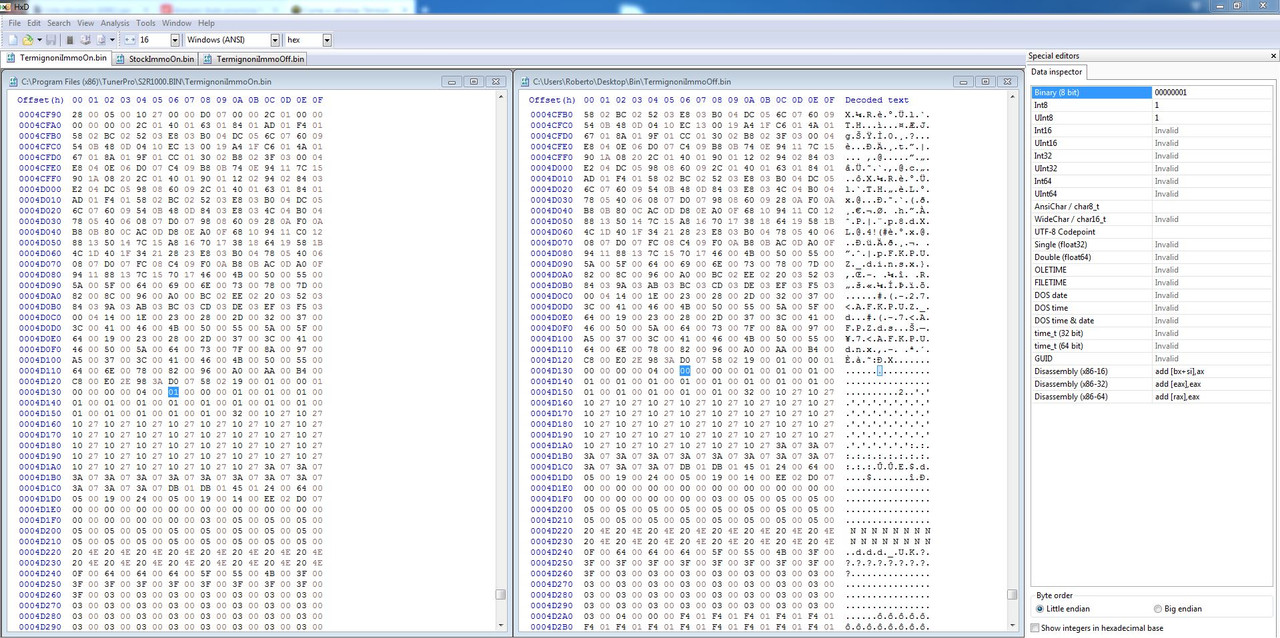Screen dimensions: 1280x638
Task: Switch to the TermignoniImmoOn.bin tab
Action: coord(56,58)
